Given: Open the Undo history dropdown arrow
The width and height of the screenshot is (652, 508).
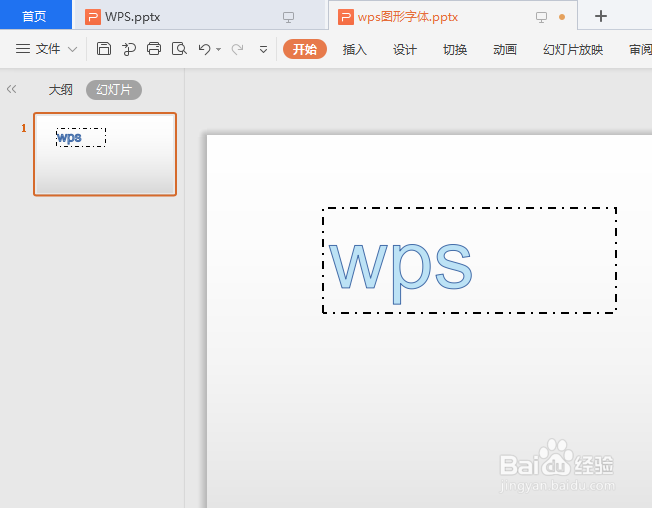Looking at the screenshot, I should click(218, 49).
